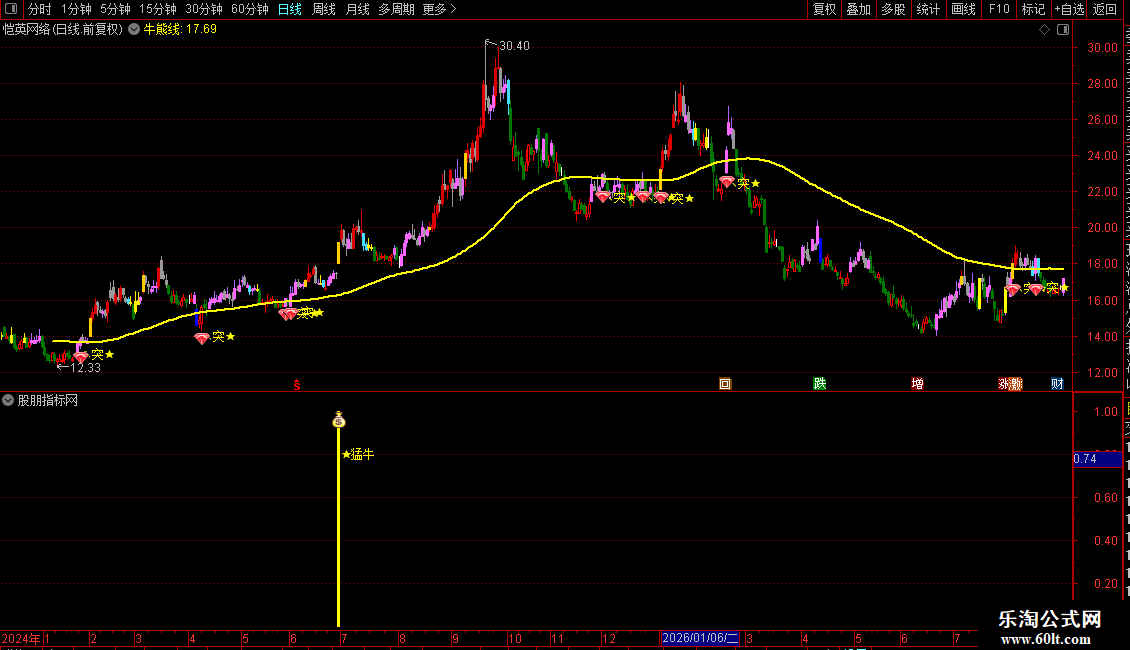
Task: Click the diamond icon in chart corner
Action: 1044,30
